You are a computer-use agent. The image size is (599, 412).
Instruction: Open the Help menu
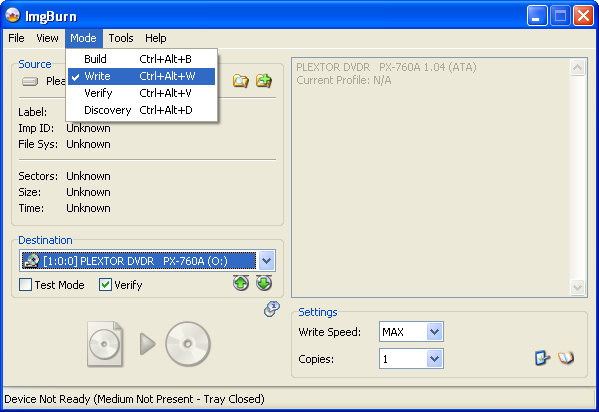(x=155, y=38)
